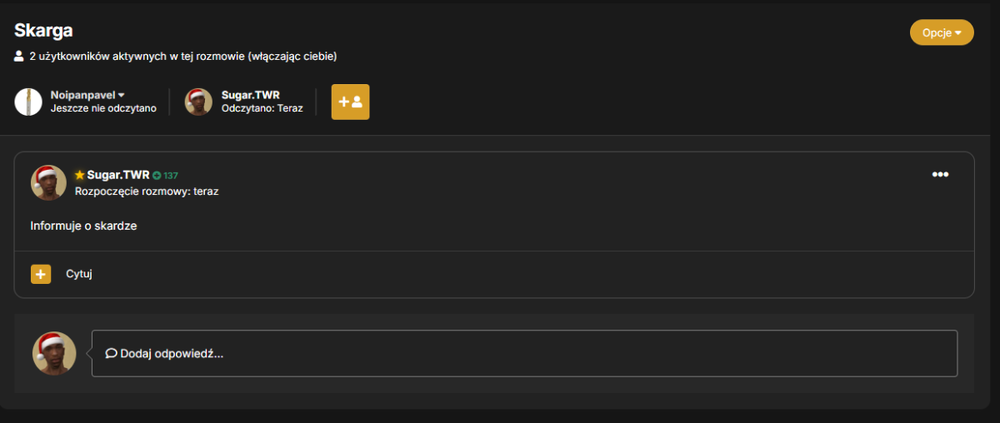The image size is (1000, 423).
Task: Open Noipanpavel's avatar thumbnail
Action: [x=28, y=102]
